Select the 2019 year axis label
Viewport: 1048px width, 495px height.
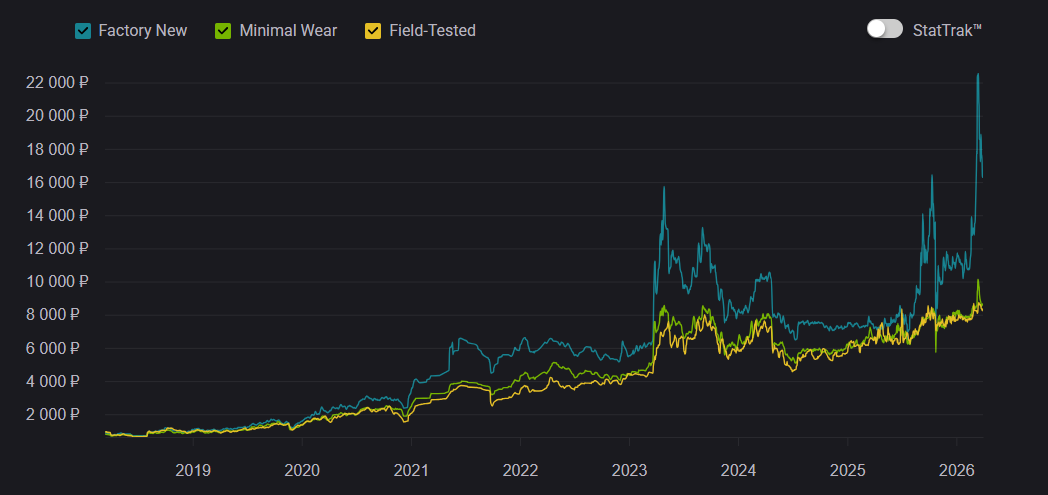[193, 470]
